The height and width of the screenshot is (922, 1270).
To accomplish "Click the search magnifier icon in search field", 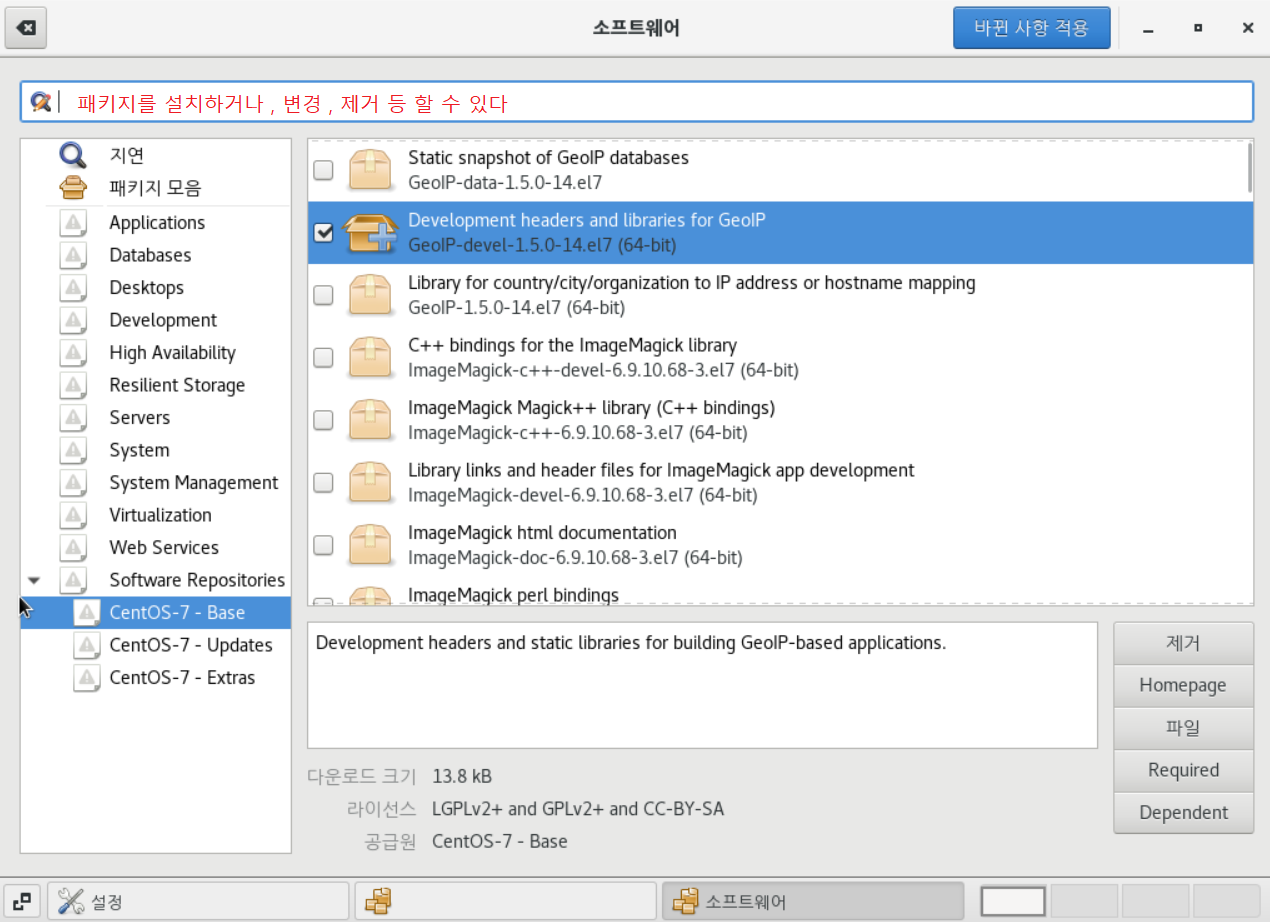I will coord(41,102).
